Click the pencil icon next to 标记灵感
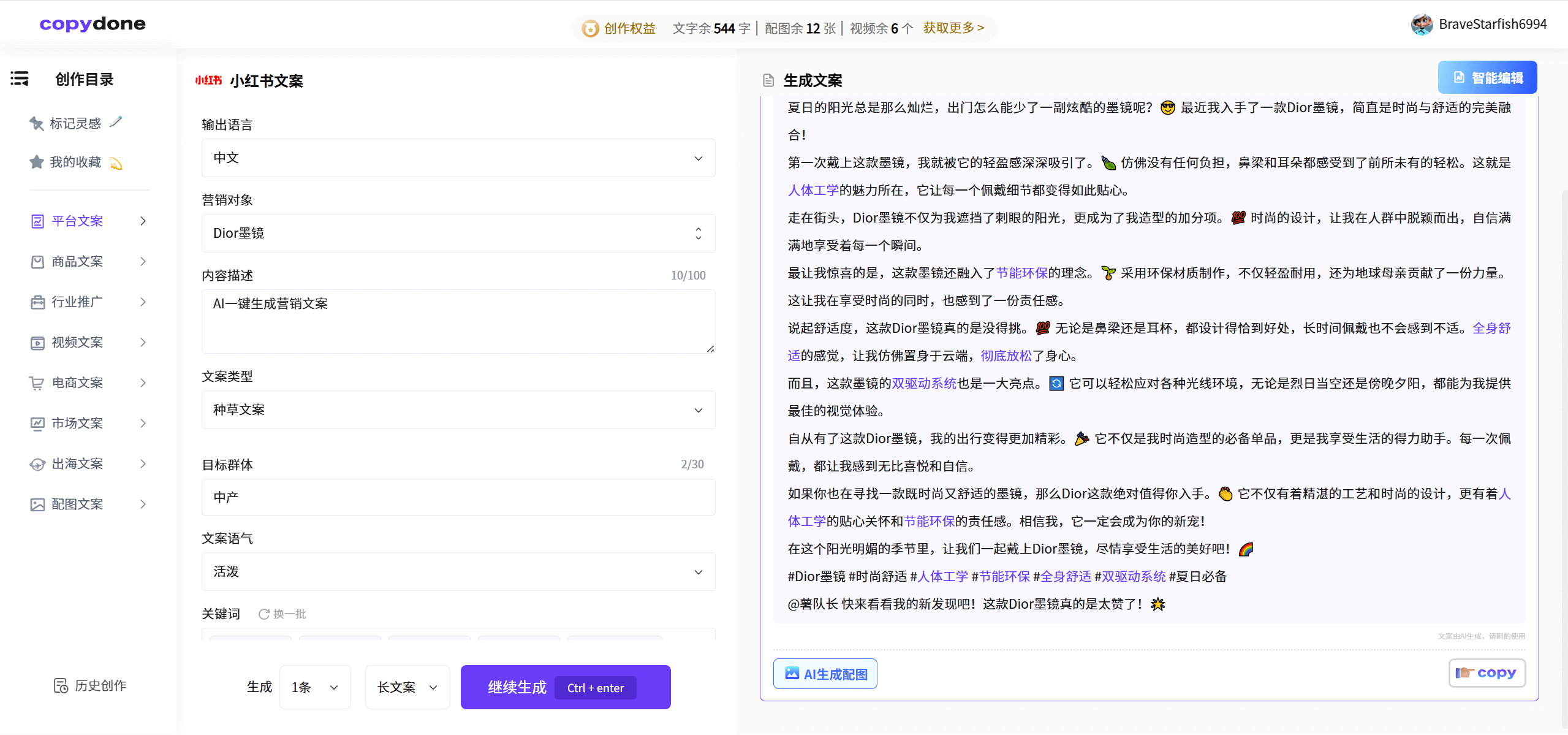Screen dimensions: 1568x735 115,122
